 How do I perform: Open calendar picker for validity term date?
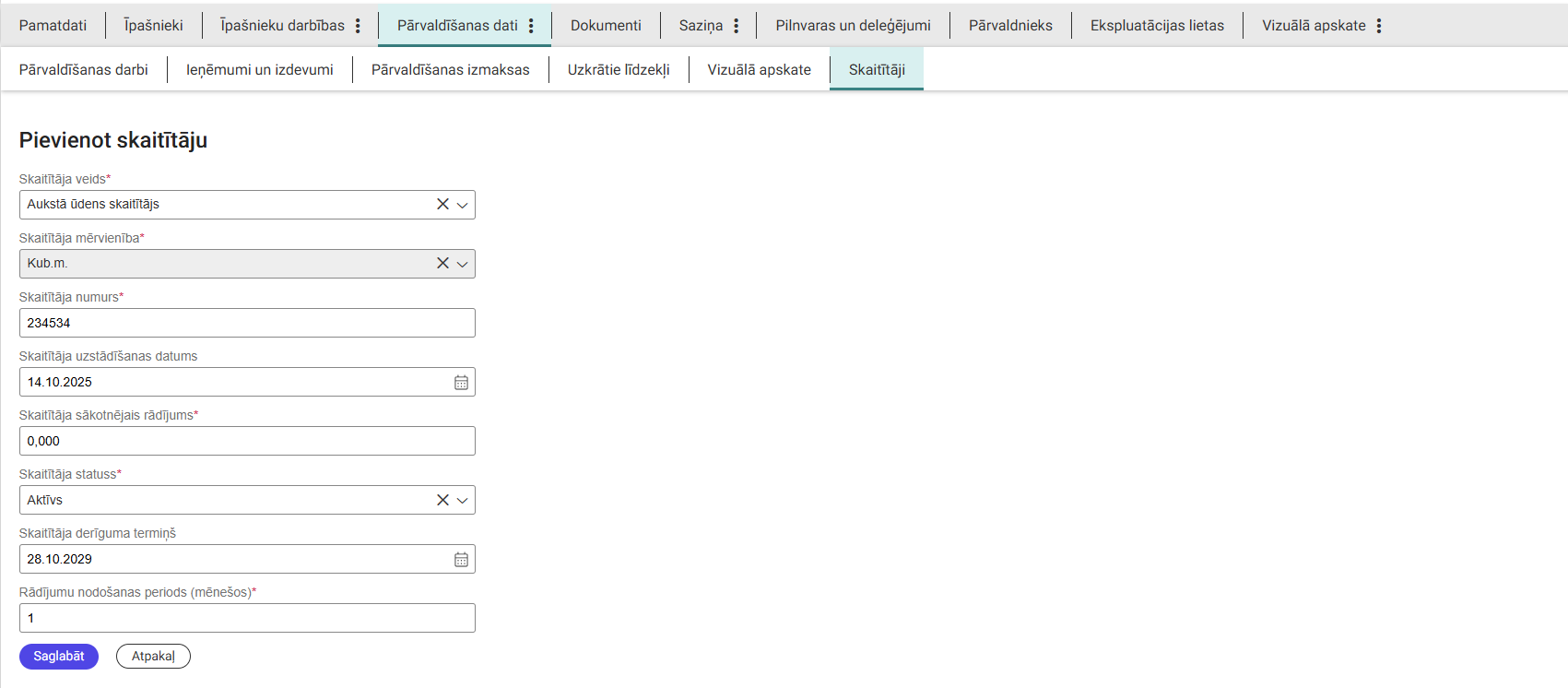(461, 560)
